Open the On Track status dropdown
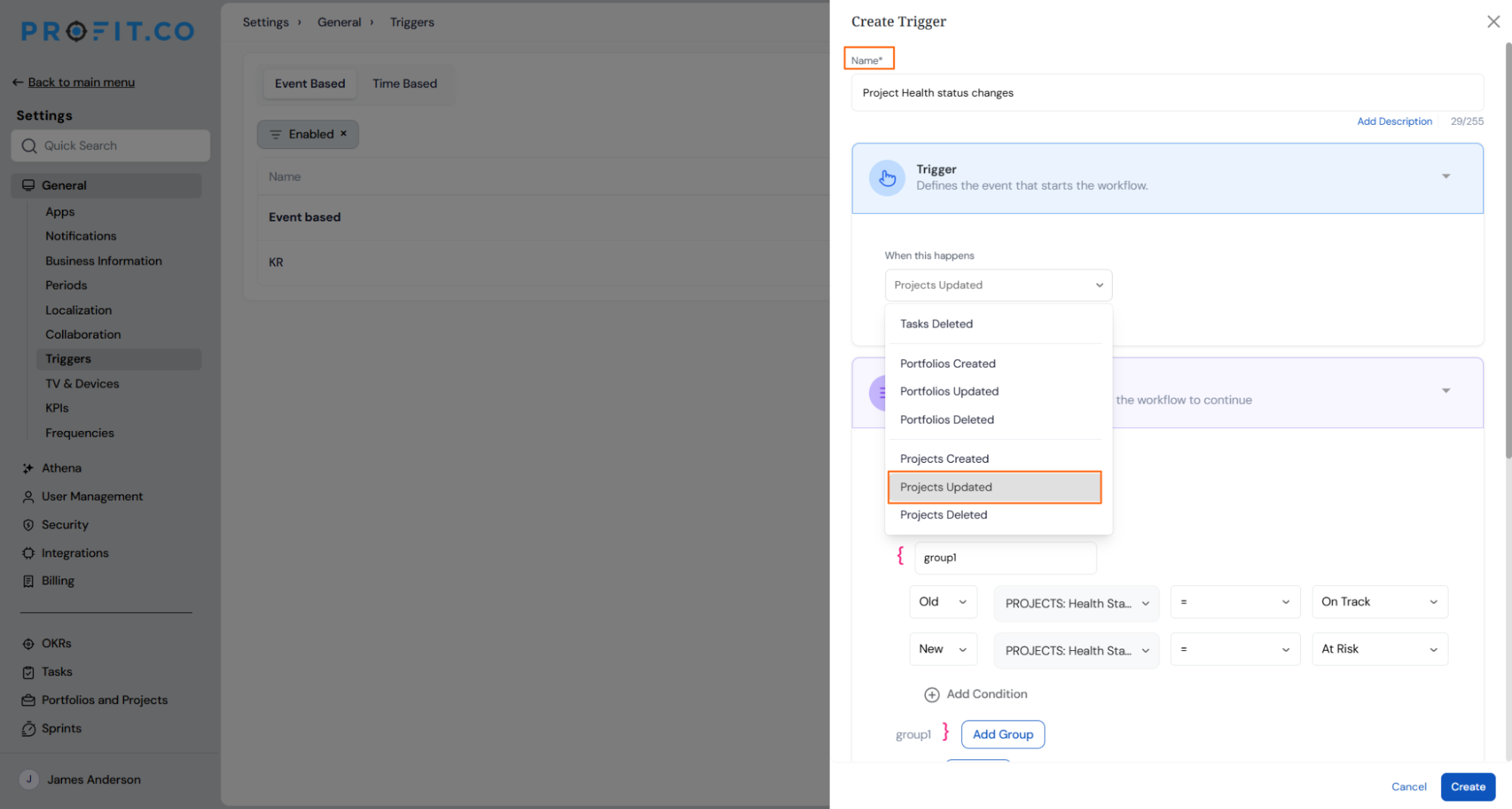This screenshot has width=1512, height=809. tap(1380, 602)
